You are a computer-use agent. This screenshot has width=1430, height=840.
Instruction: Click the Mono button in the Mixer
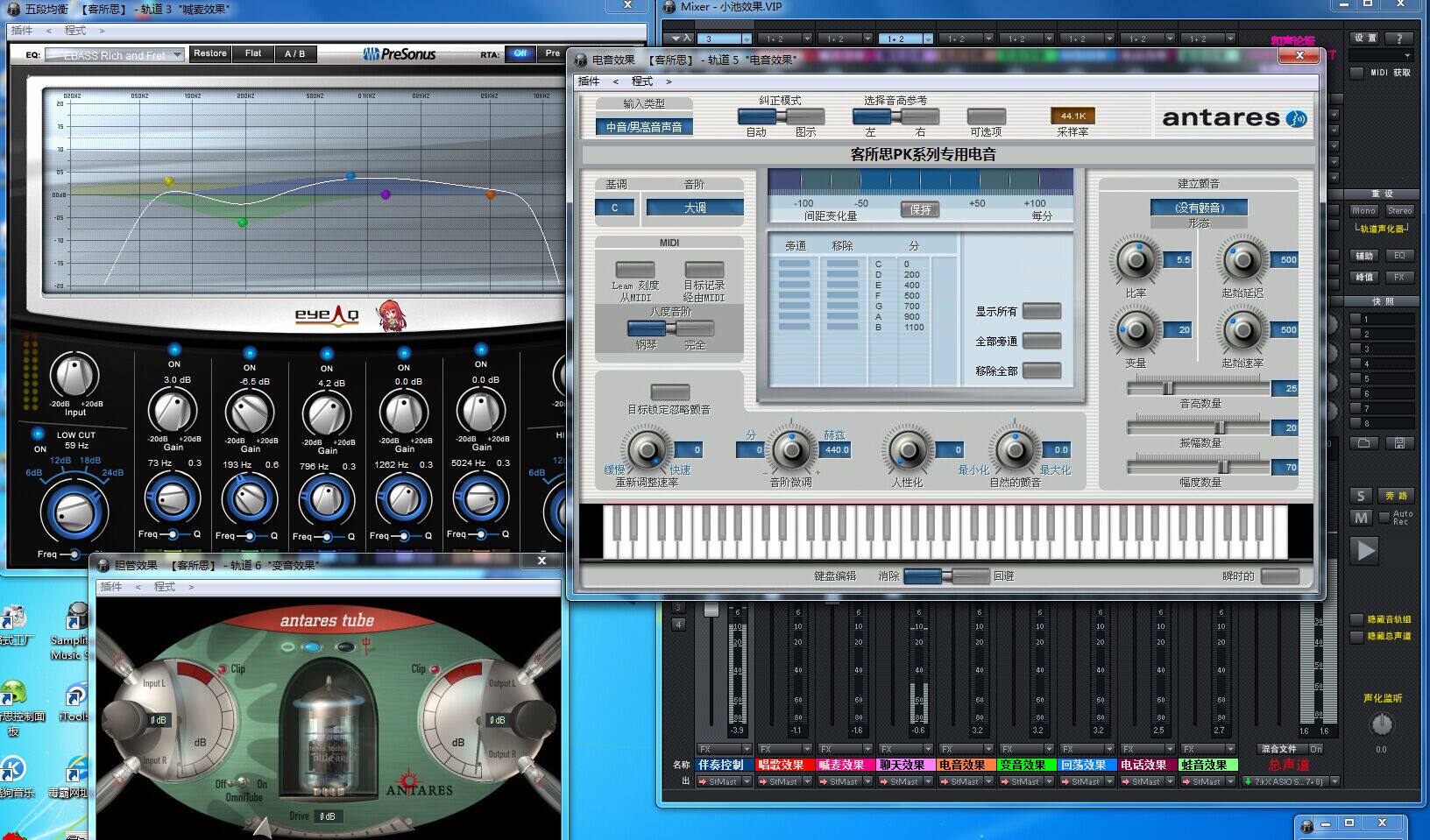coord(1364,211)
